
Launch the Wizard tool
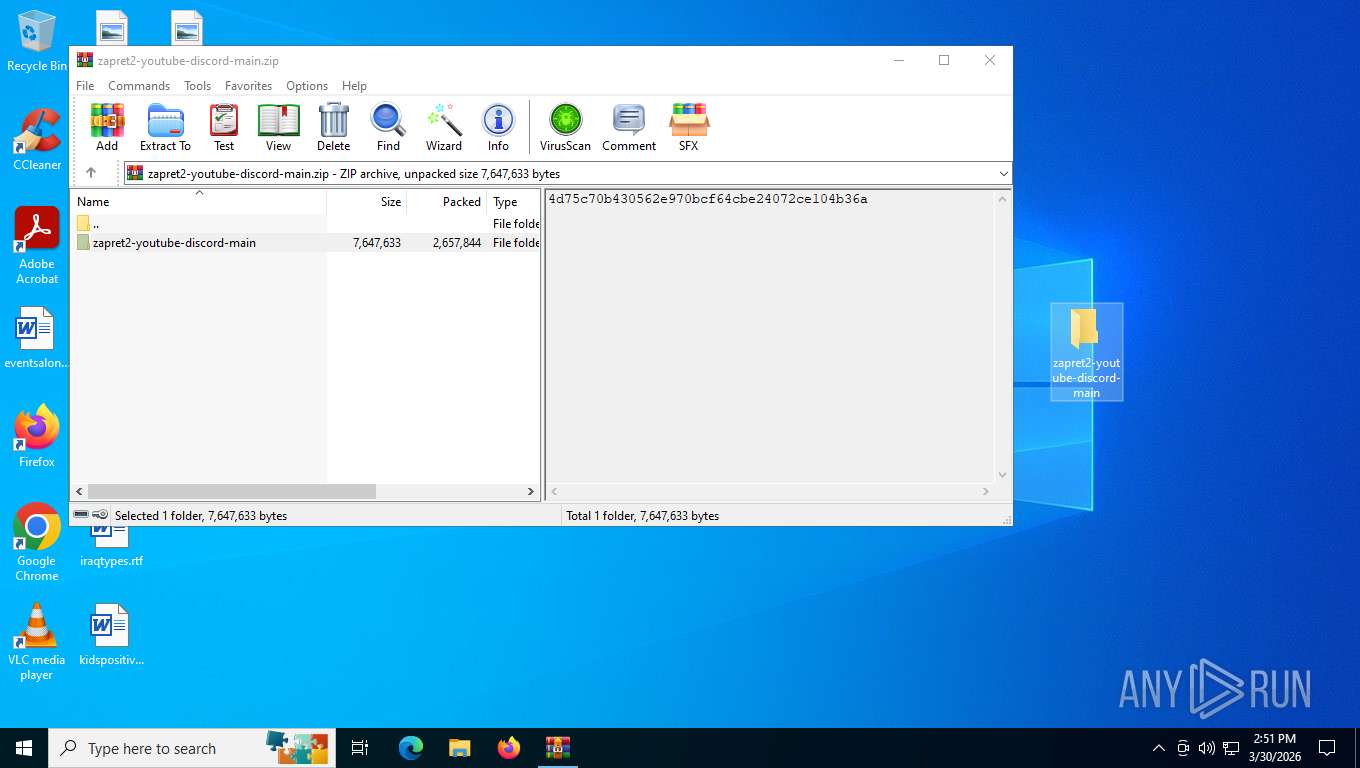(x=444, y=127)
